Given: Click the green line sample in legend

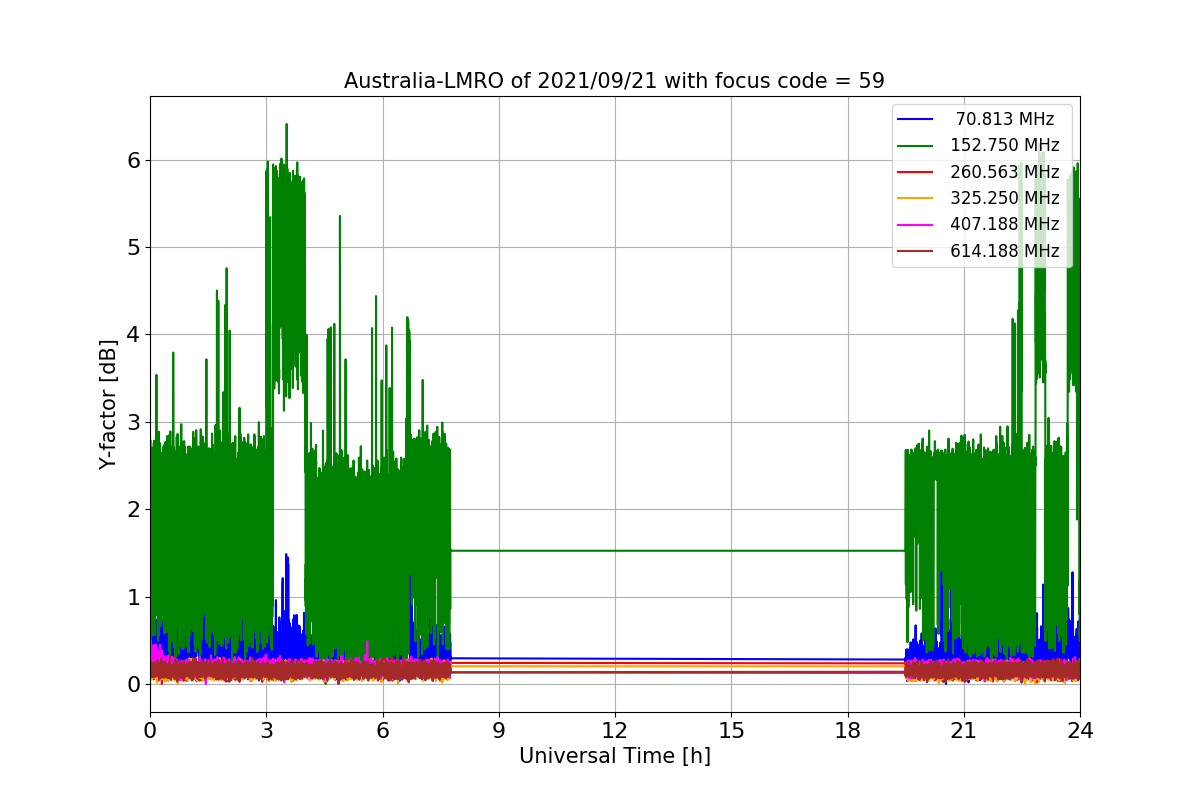Looking at the screenshot, I should click(x=916, y=146).
